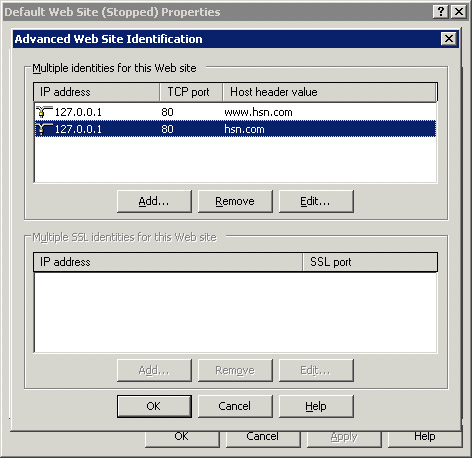Click the Host header value column header
472x458 pixels.
[x=330, y=92]
